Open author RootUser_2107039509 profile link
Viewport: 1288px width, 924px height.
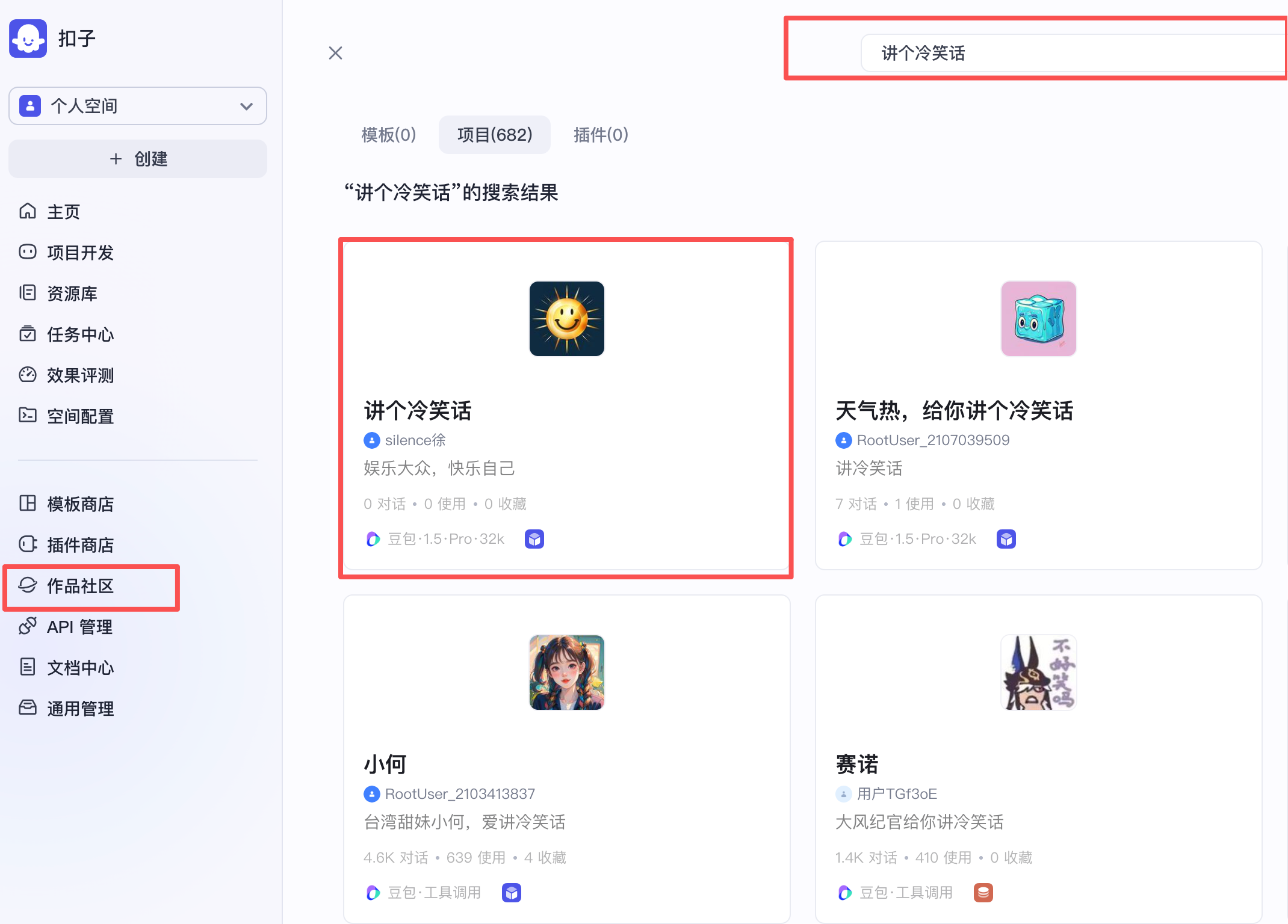pyautogui.click(x=932, y=440)
